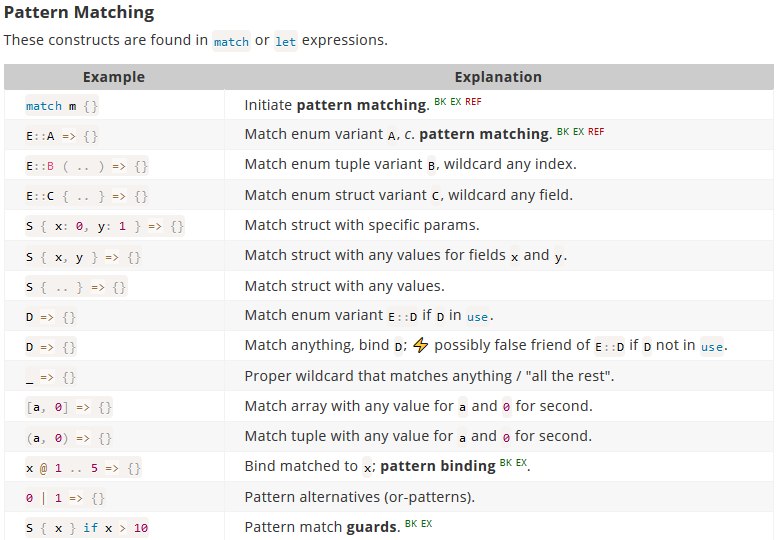
Task: Open REF link in enum variant A row
Action: point(595,131)
